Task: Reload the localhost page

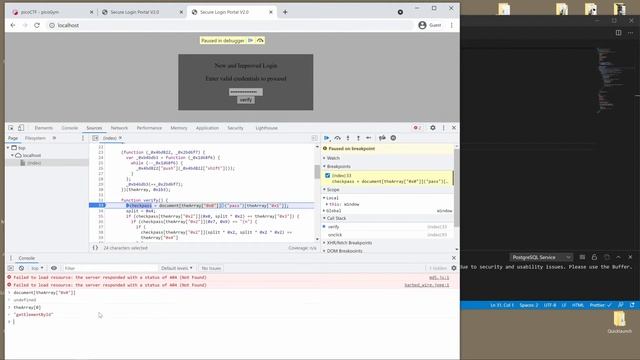Action: (37, 25)
